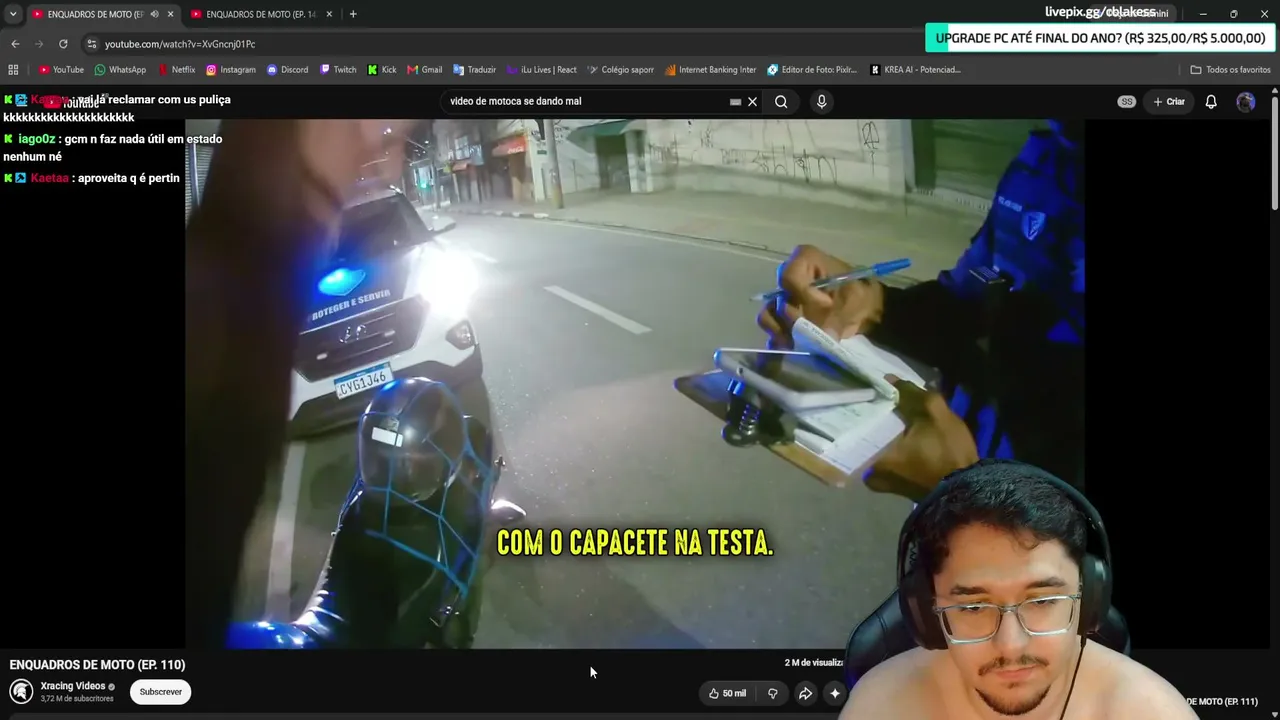
Task: Expand the Todos os favoritos folder
Action: (1229, 70)
